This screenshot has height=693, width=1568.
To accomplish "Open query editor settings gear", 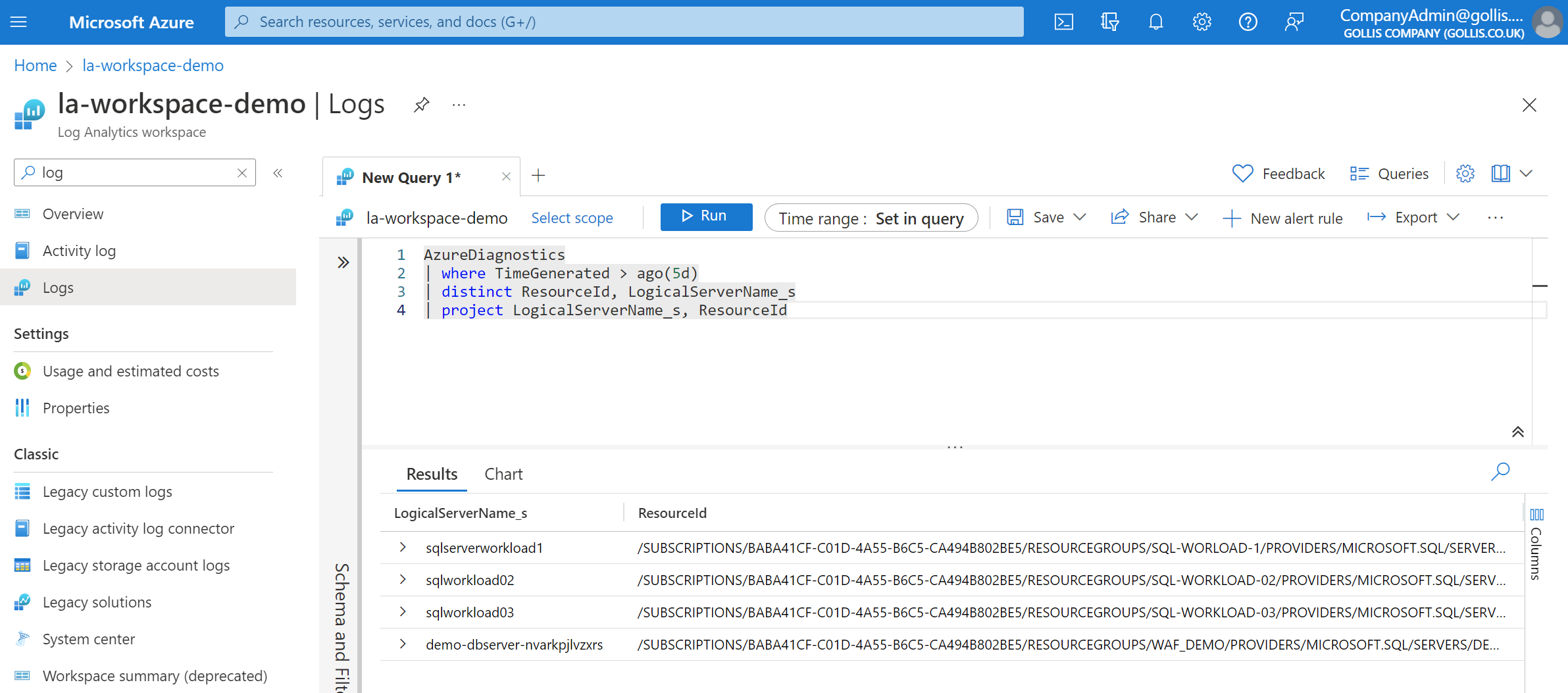I will pos(1465,173).
